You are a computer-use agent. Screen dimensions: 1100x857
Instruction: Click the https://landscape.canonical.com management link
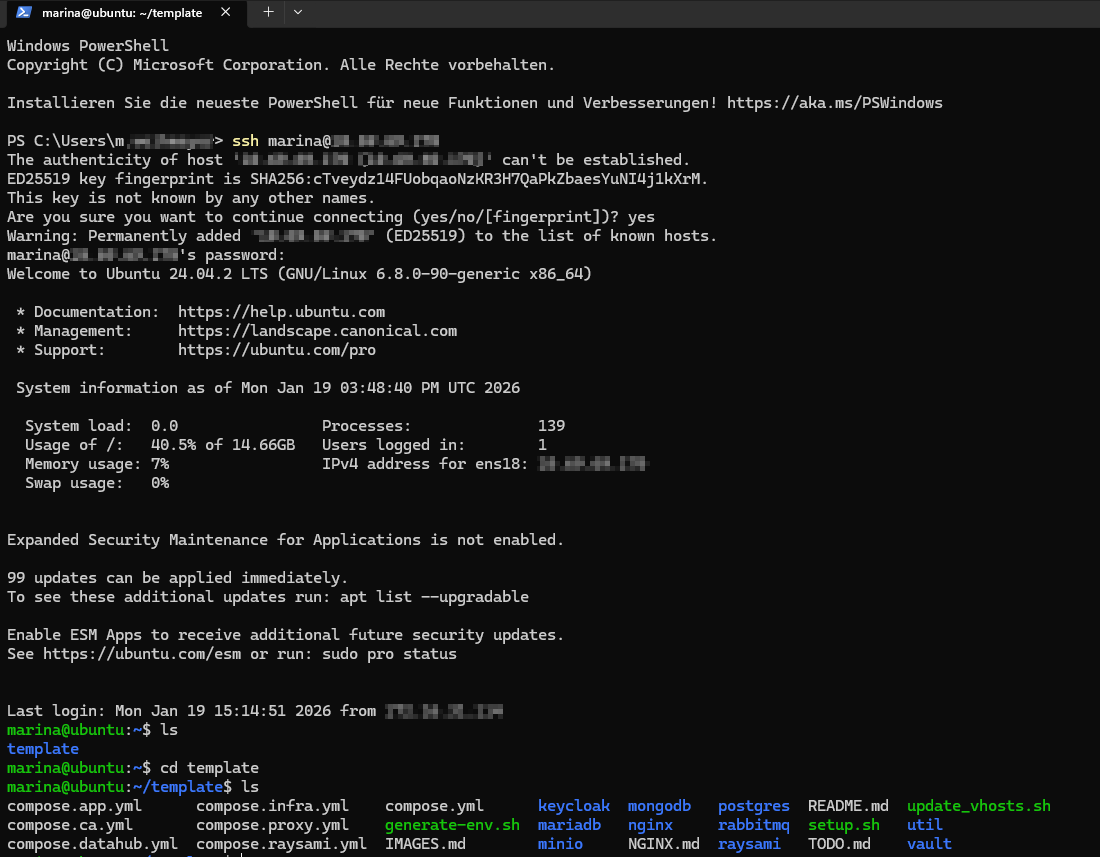point(317,330)
